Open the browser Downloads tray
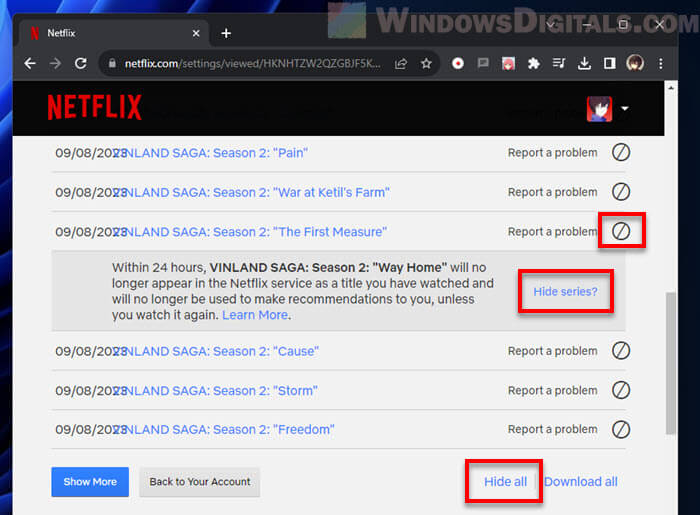The width and height of the screenshot is (700, 515). (584, 64)
